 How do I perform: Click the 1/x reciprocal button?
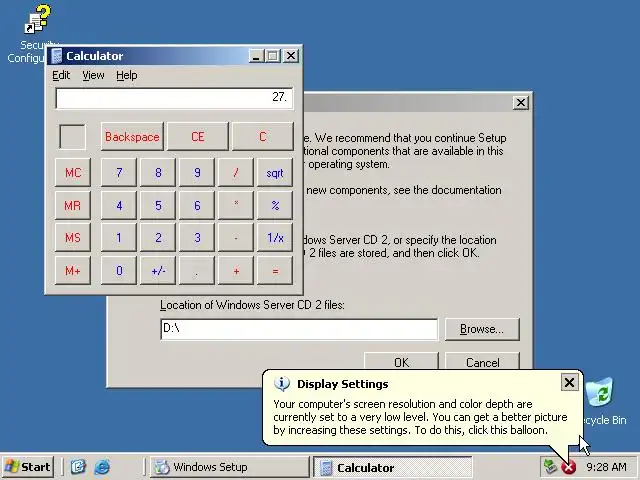(275, 238)
